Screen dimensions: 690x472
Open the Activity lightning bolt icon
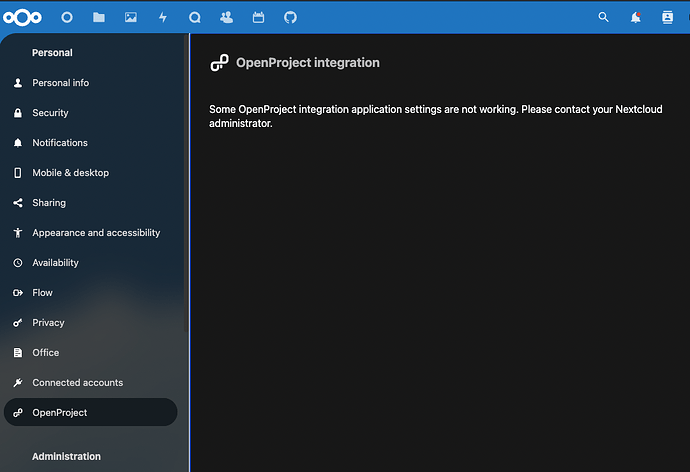(163, 18)
